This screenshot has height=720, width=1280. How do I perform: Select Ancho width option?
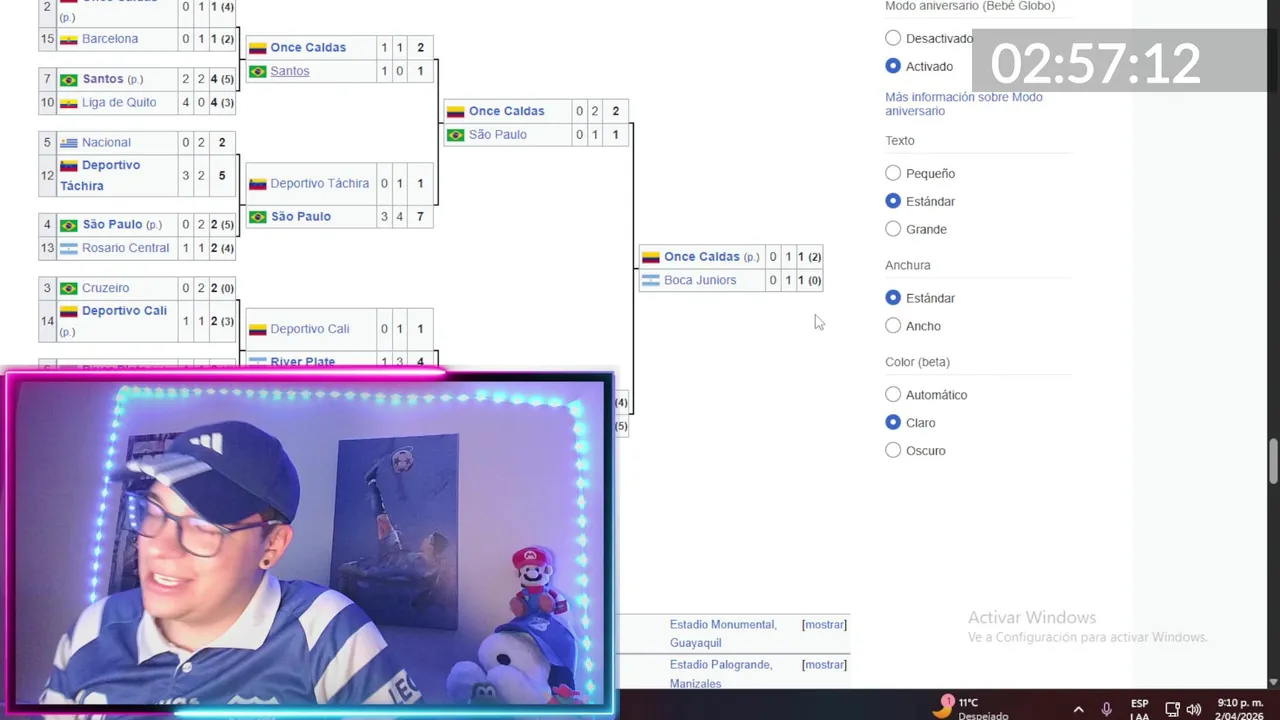(893, 326)
